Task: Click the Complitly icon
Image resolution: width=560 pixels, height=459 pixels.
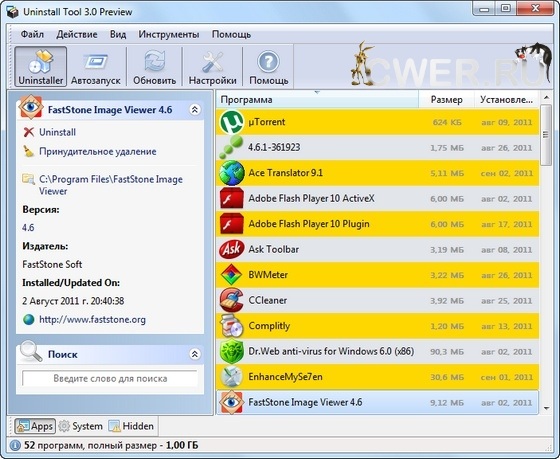Action: 231,326
